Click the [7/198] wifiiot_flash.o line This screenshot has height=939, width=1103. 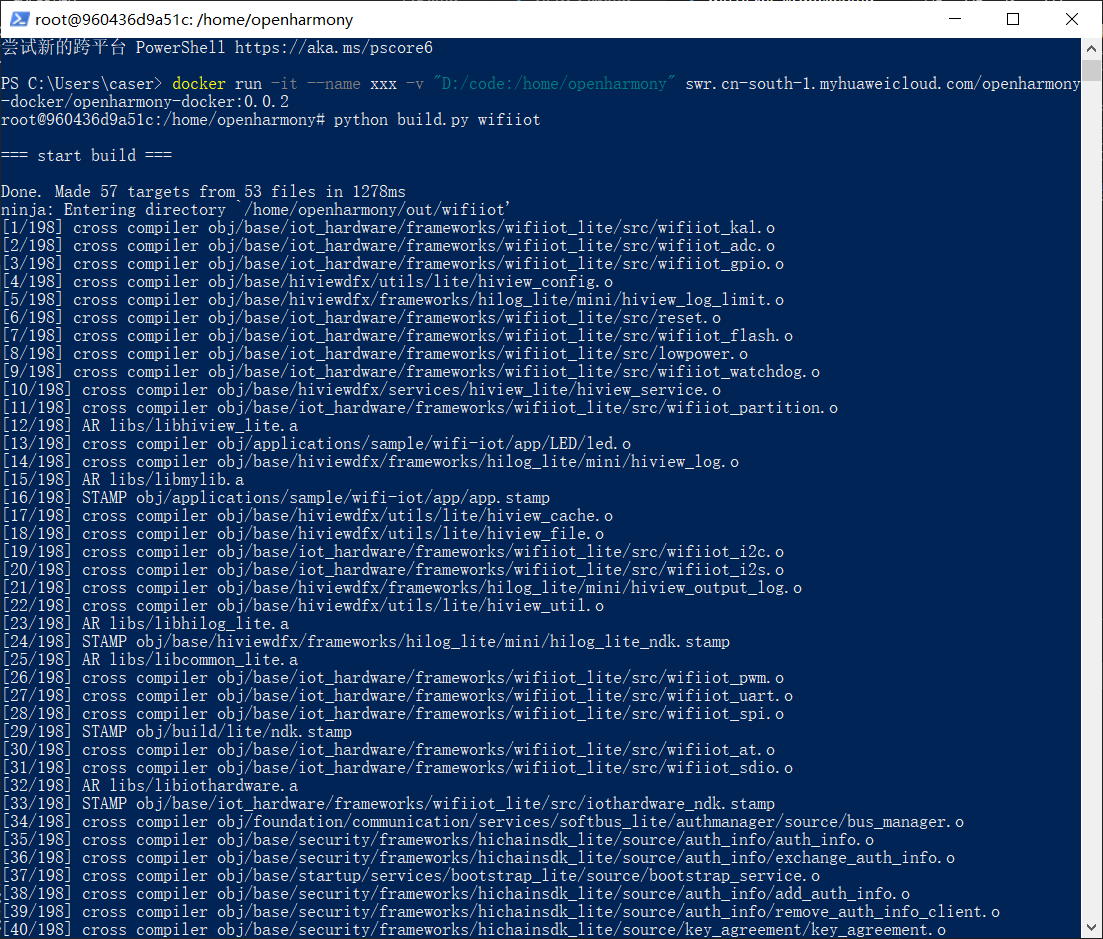397,336
